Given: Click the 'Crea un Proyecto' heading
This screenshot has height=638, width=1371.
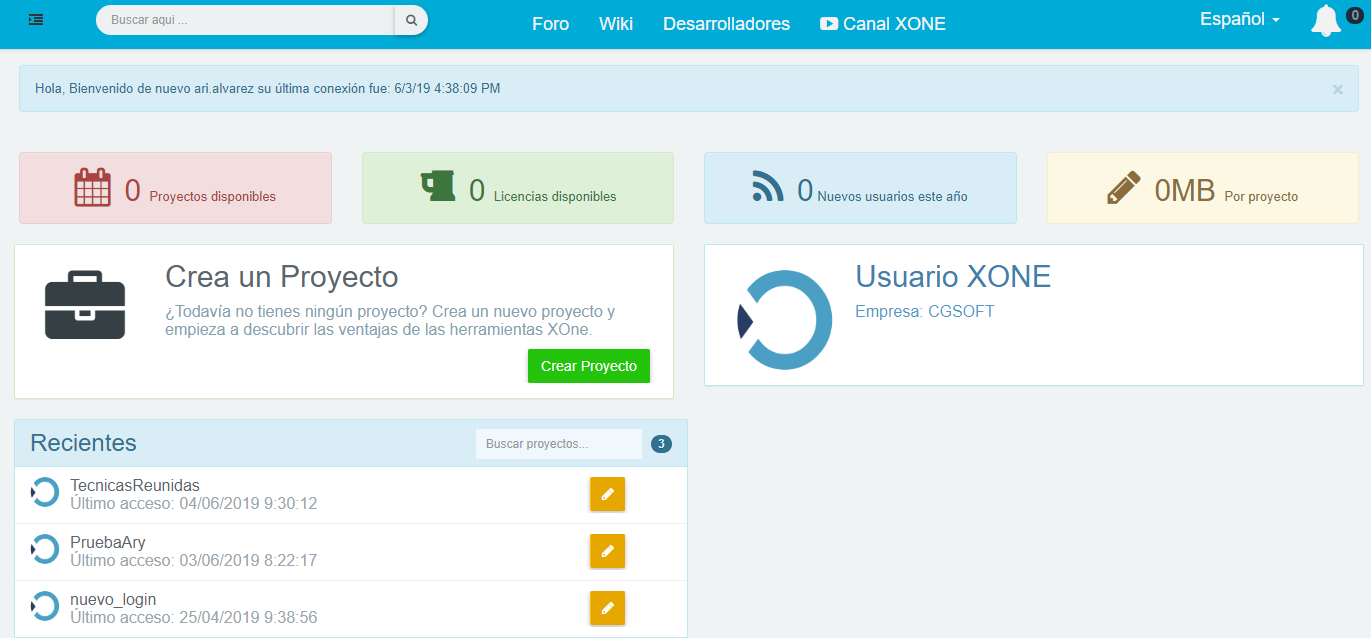Looking at the screenshot, I should coord(282,277).
